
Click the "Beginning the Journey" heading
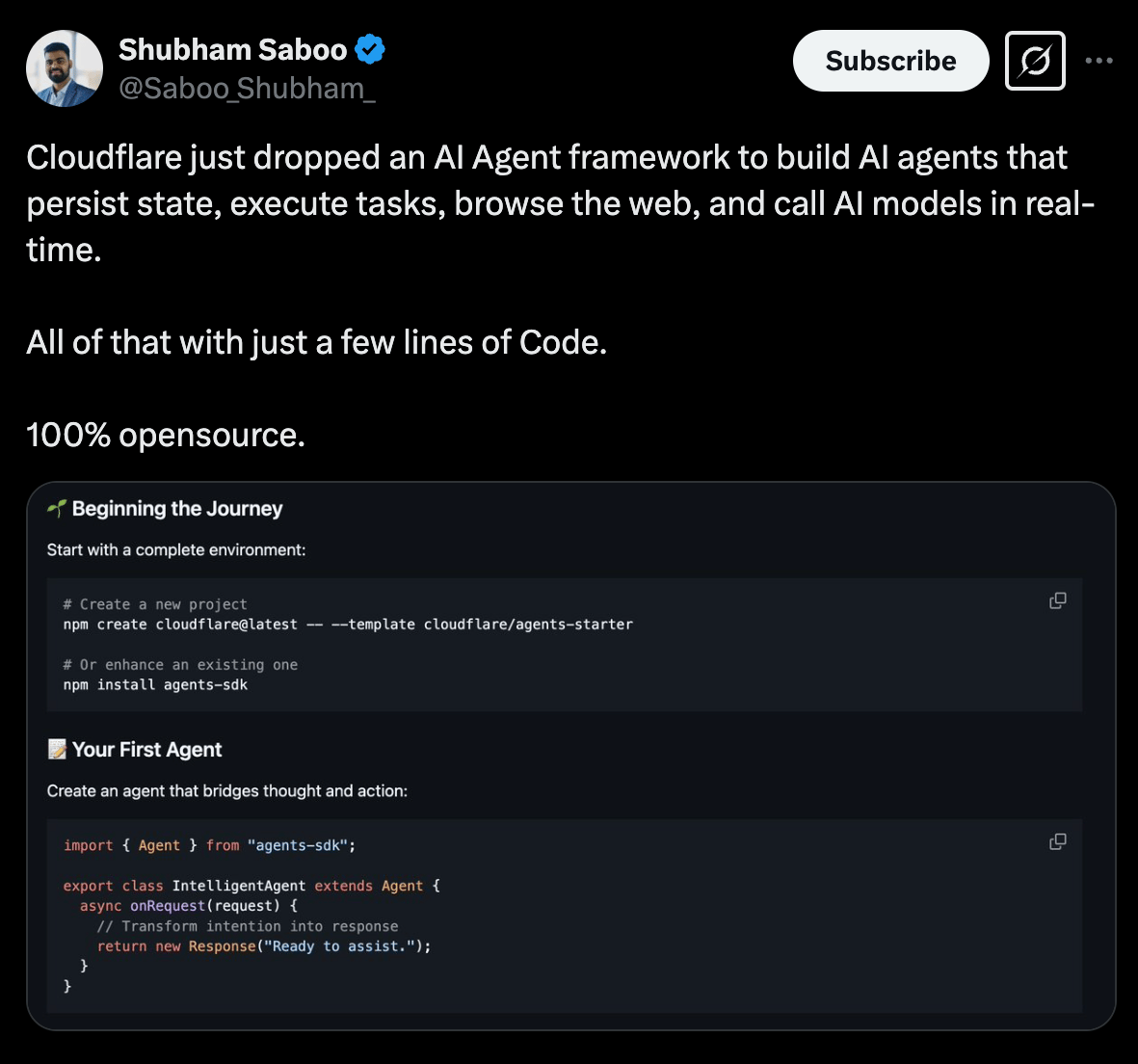point(177,509)
